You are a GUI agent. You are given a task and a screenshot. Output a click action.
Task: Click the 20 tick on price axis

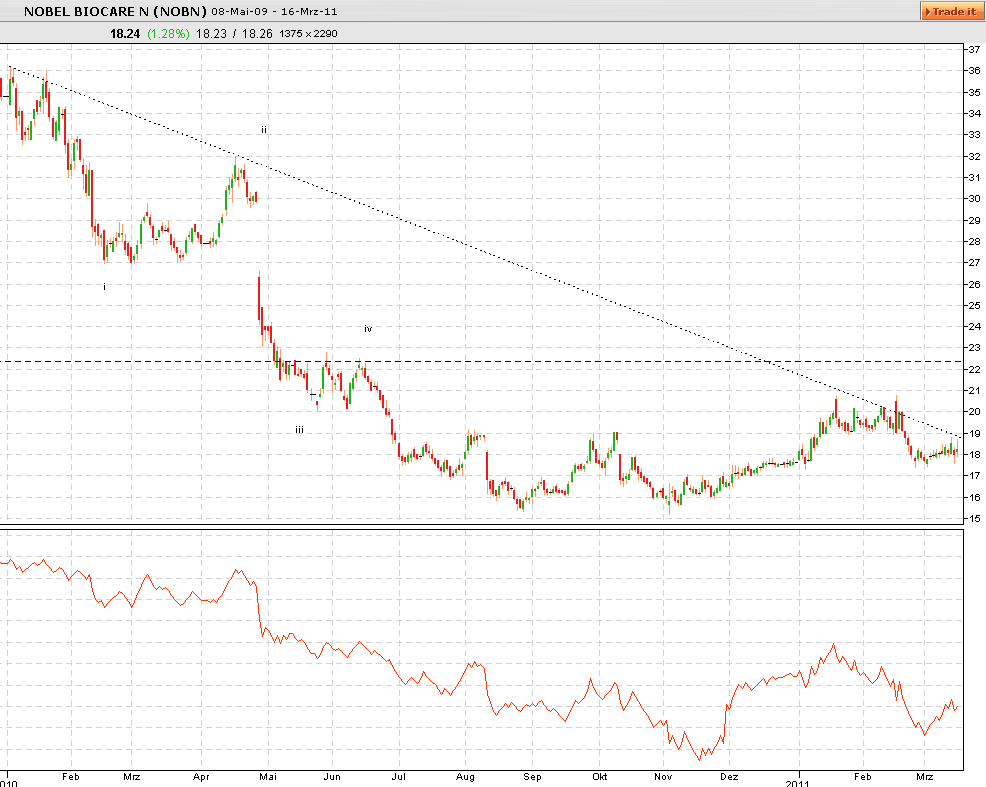coord(974,412)
